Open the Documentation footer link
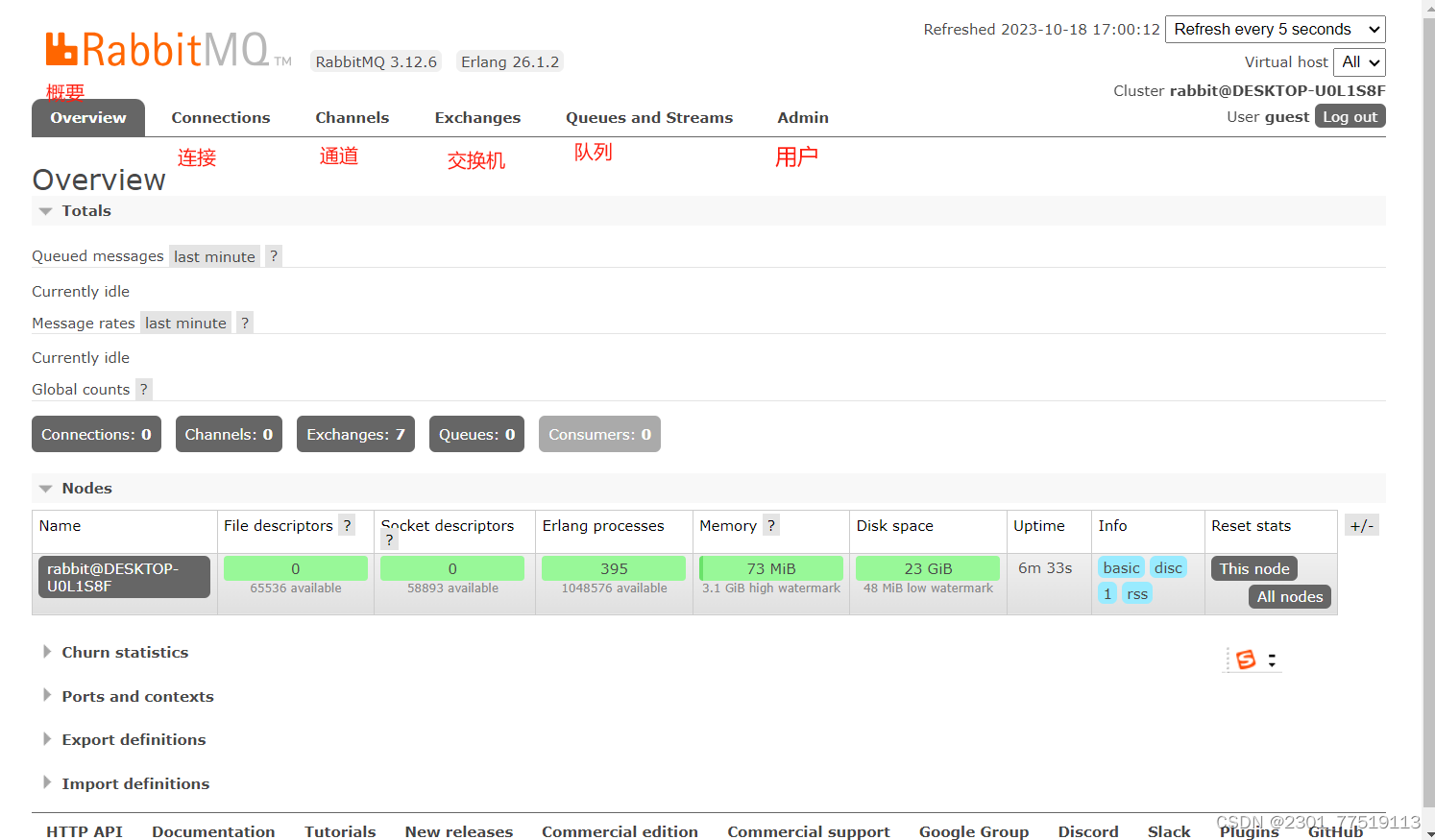 (213, 831)
